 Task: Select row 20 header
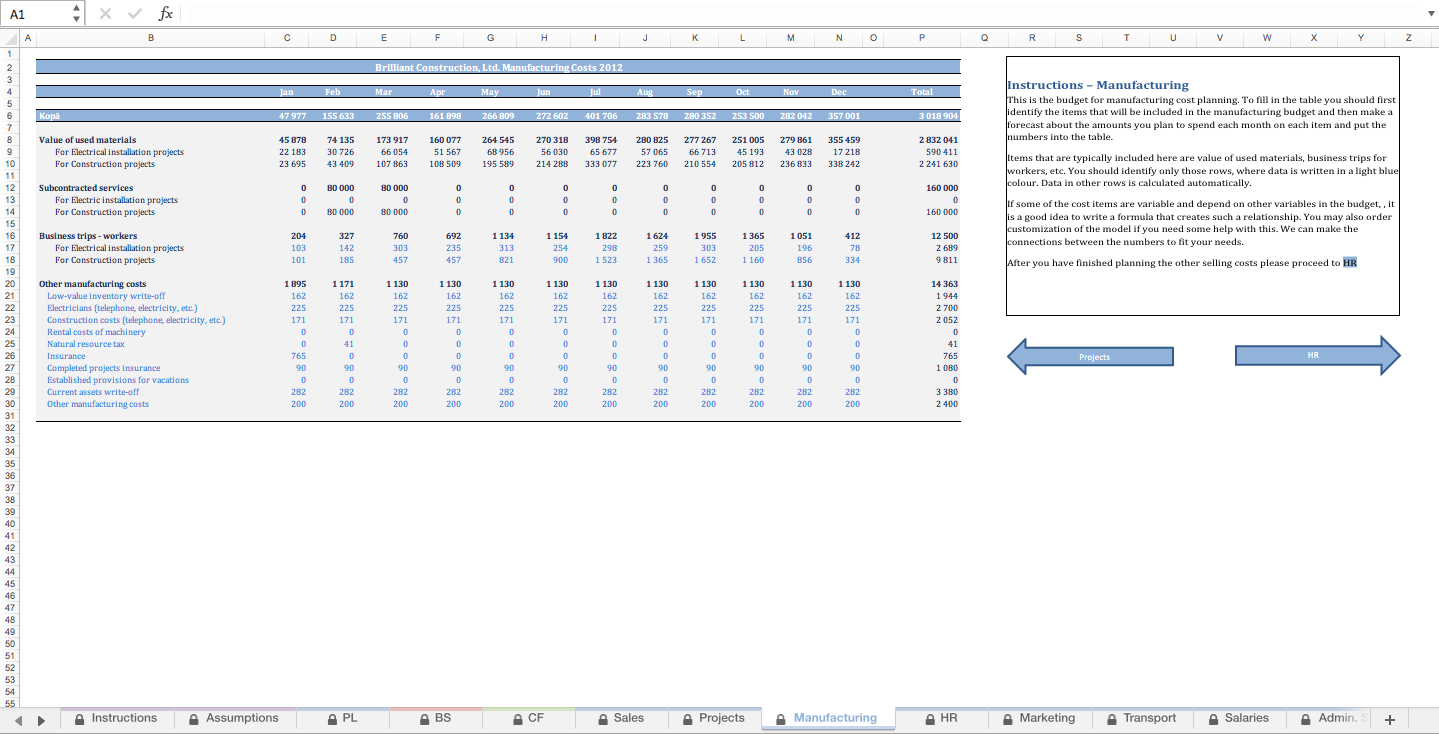tap(9, 284)
